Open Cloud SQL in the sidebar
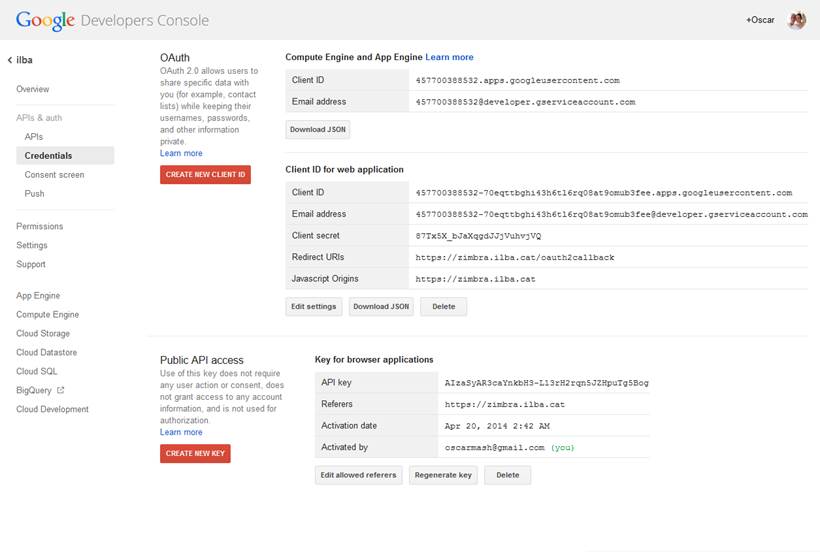Viewport: 820px width, 552px height. pyautogui.click(x=36, y=371)
